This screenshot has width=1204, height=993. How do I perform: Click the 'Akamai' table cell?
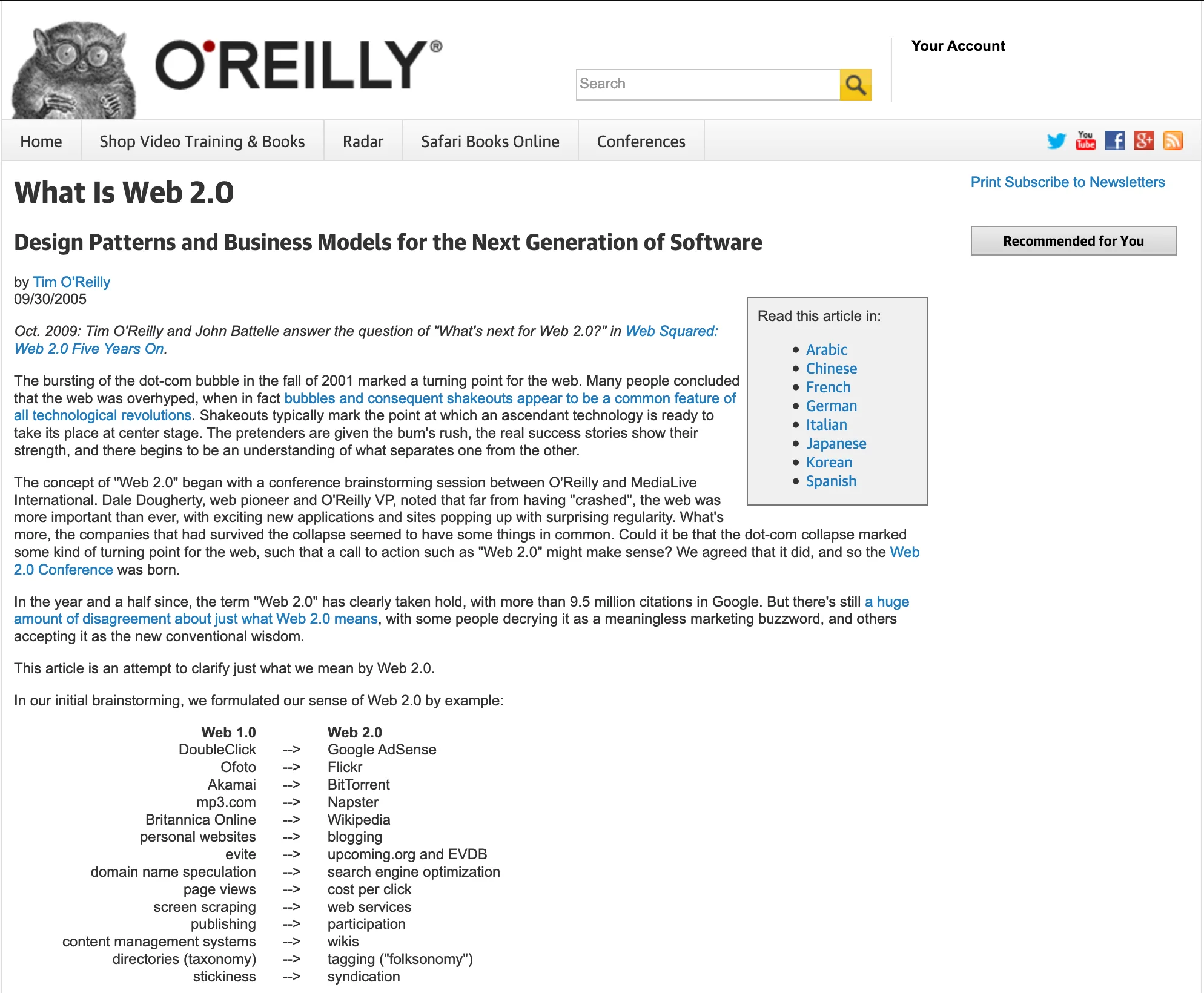pos(231,785)
